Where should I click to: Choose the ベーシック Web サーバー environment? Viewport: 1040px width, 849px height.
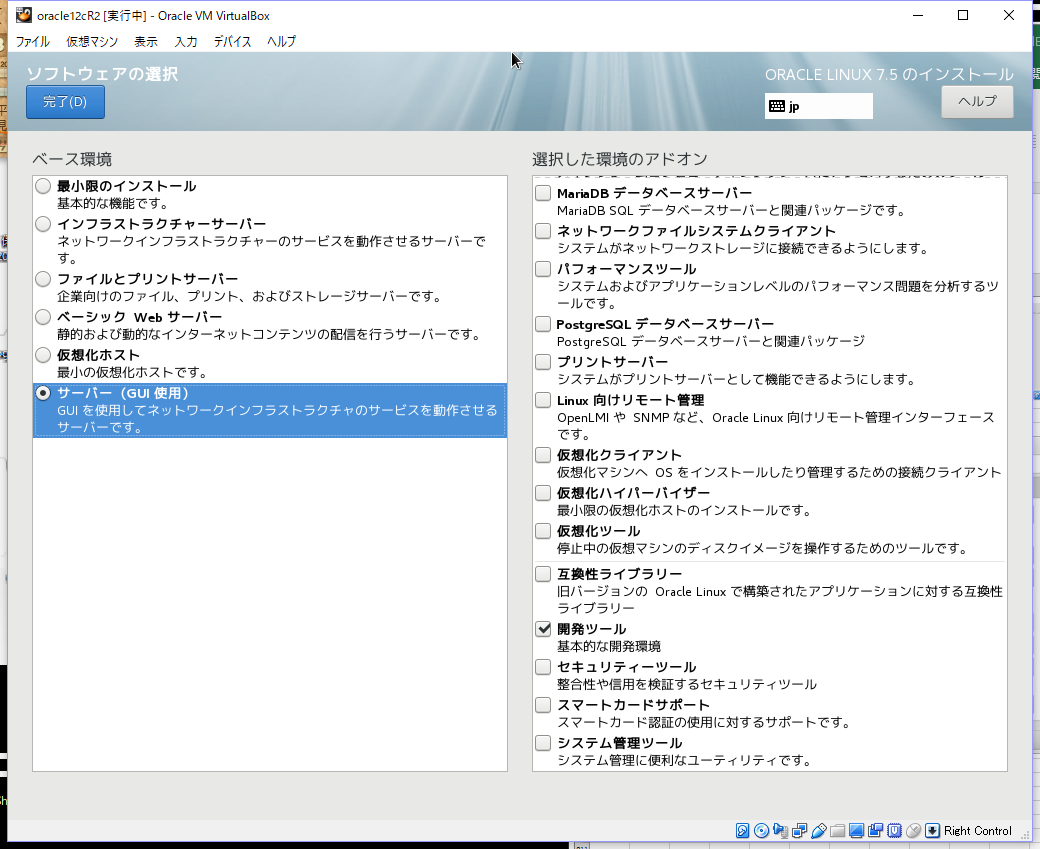click(42, 316)
